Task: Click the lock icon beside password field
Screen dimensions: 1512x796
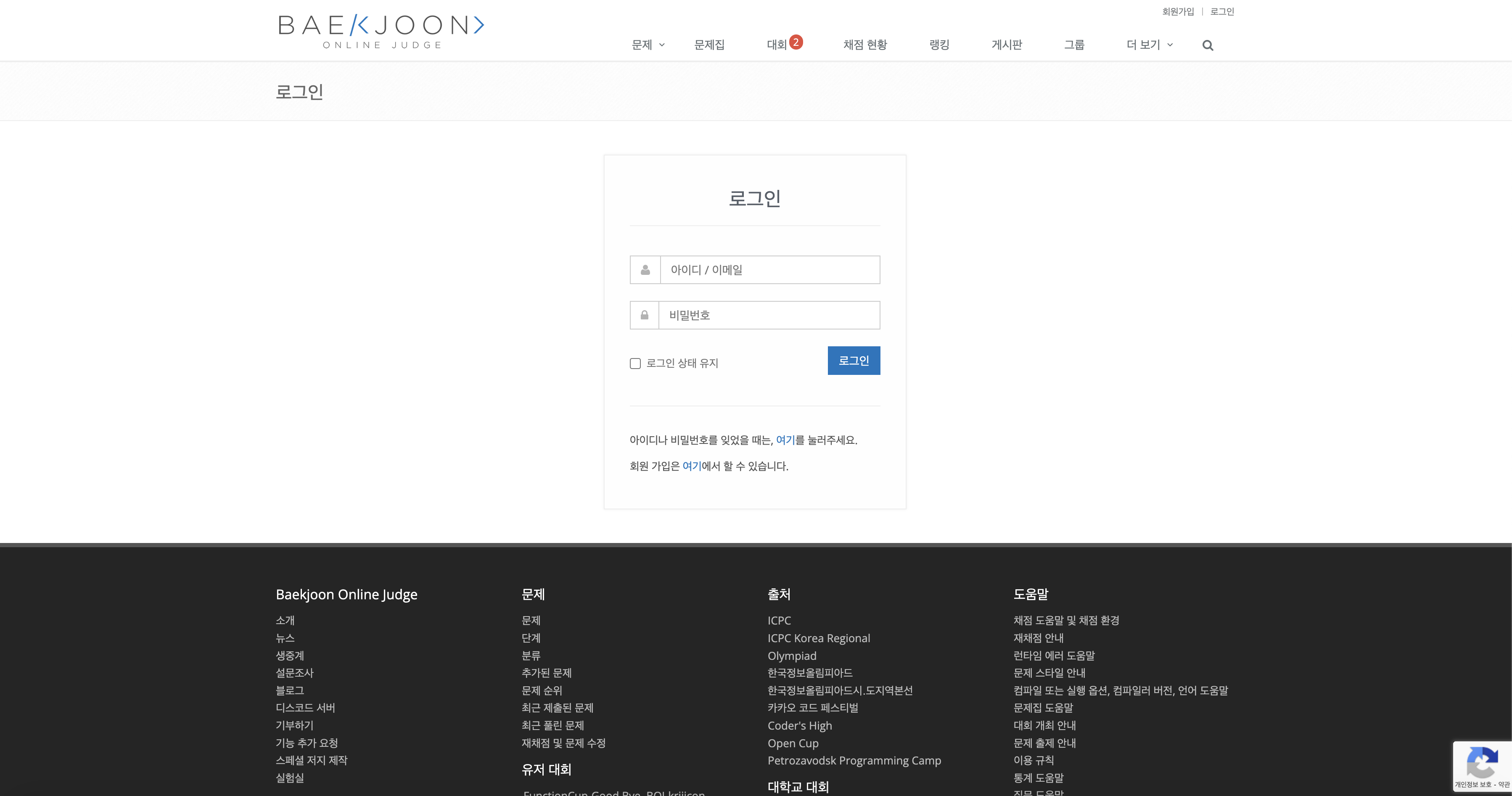Action: [645, 316]
